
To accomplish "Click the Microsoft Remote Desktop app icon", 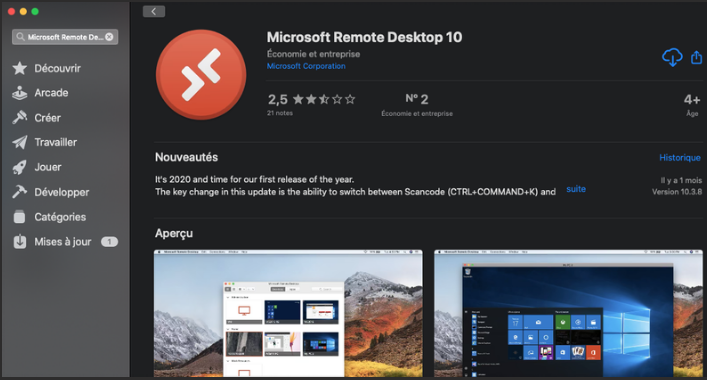I will 201,74.
